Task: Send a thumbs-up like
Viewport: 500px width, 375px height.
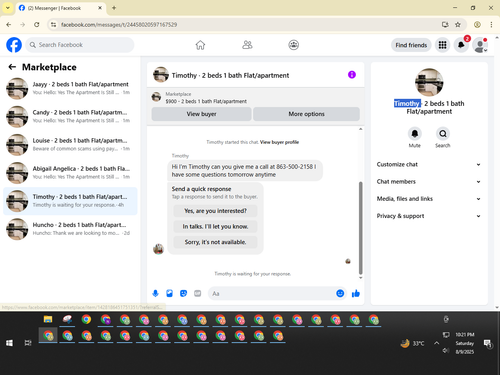Action: point(356,293)
